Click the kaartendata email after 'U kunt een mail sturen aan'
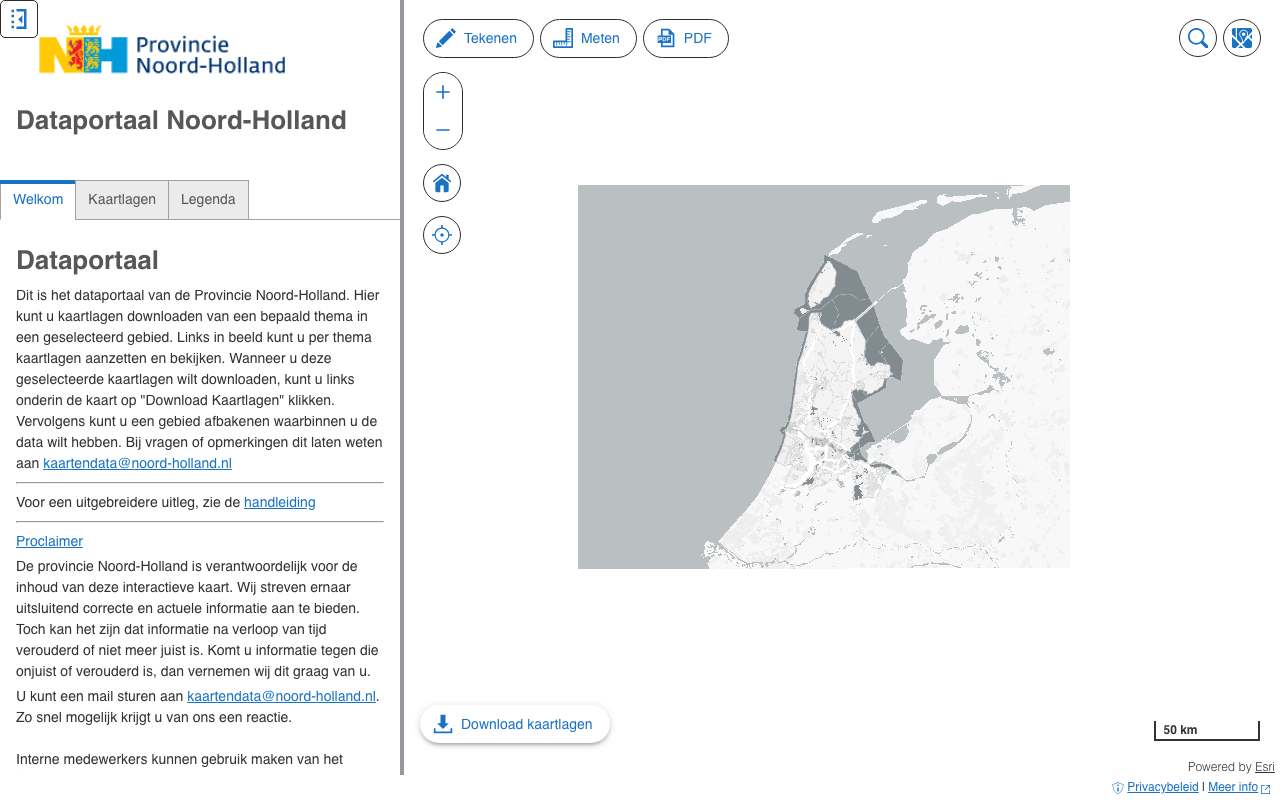This screenshot has height=800, width=1280. (281, 696)
